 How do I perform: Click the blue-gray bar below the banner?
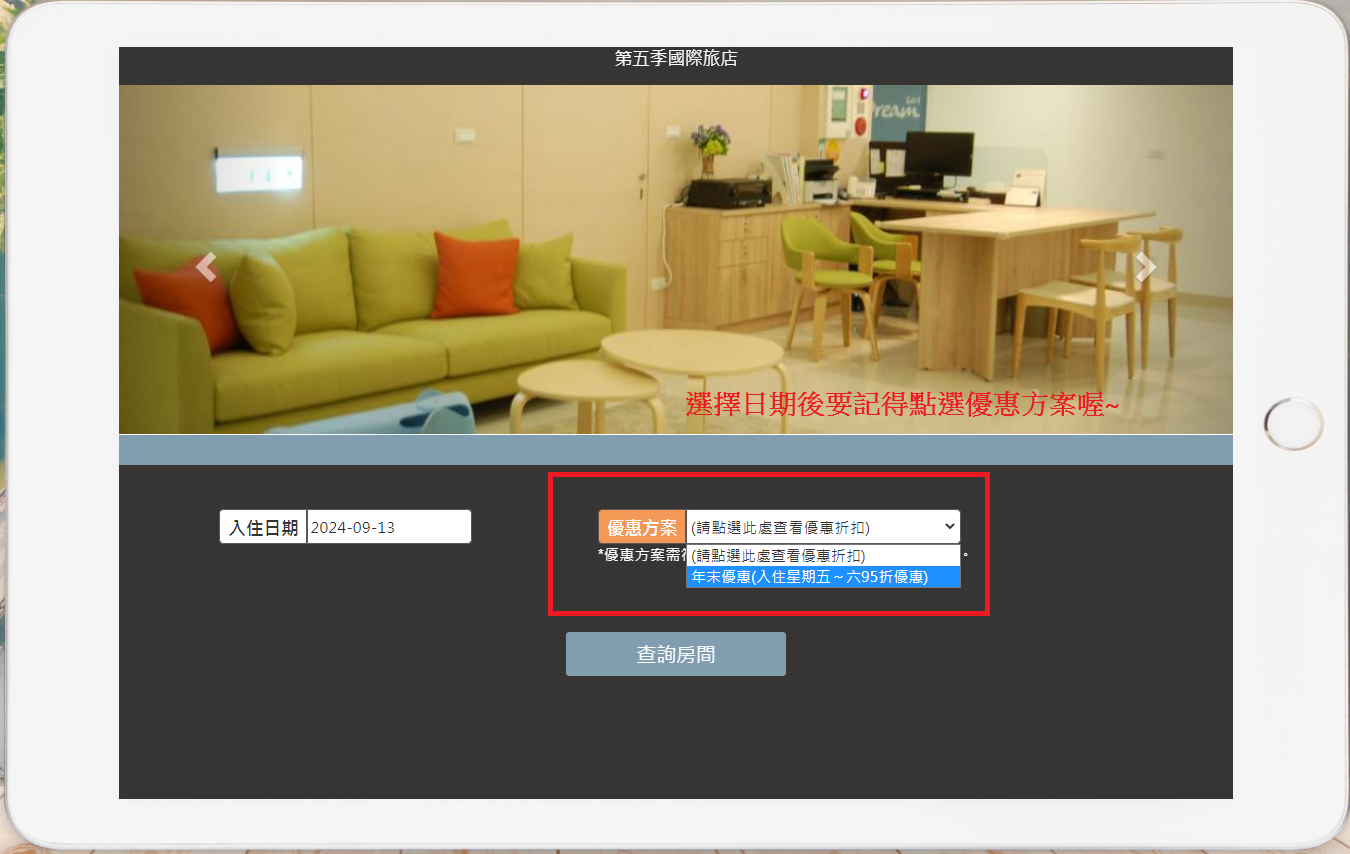[x=675, y=450]
